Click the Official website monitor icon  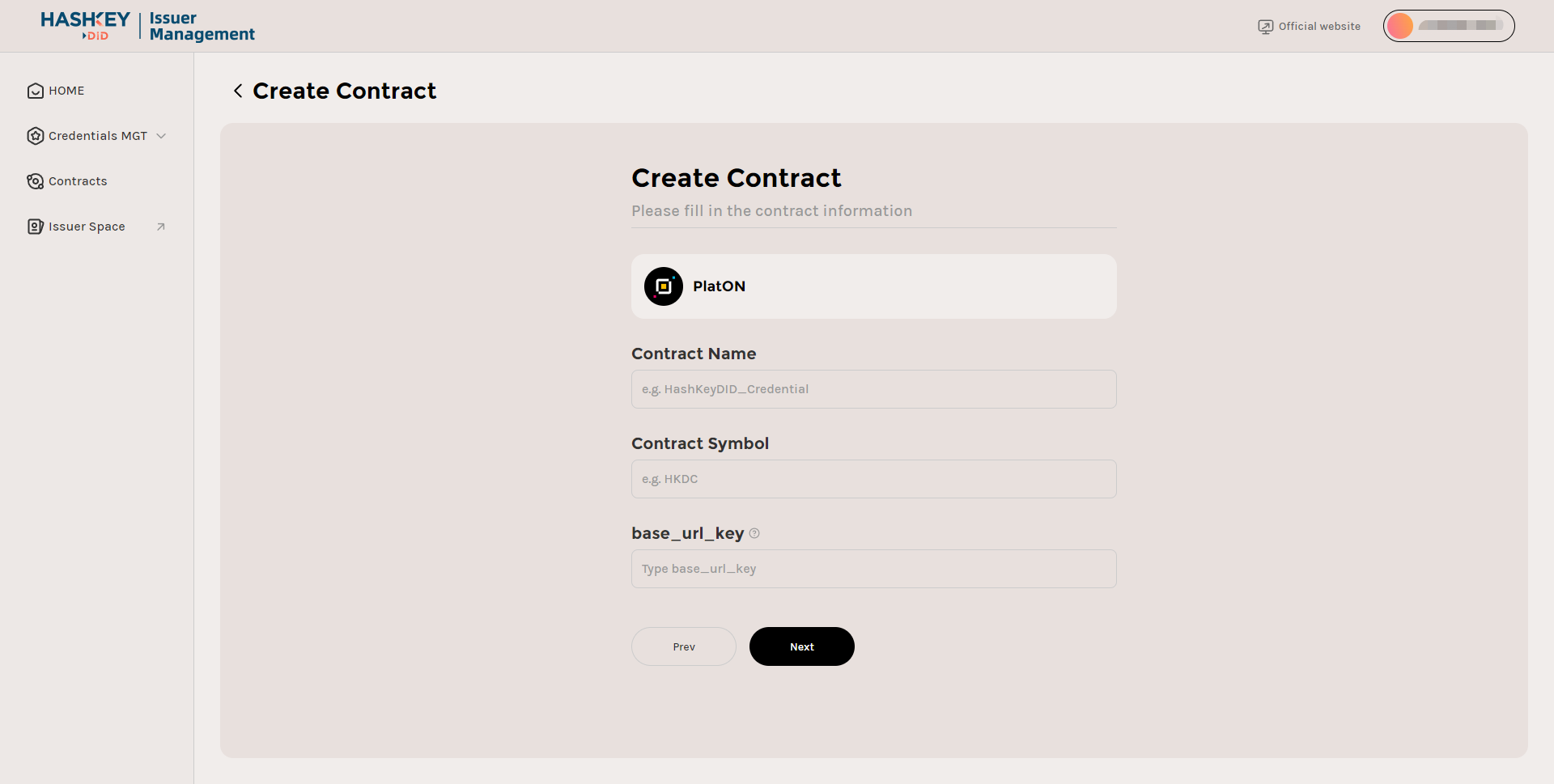[x=1265, y=27]
